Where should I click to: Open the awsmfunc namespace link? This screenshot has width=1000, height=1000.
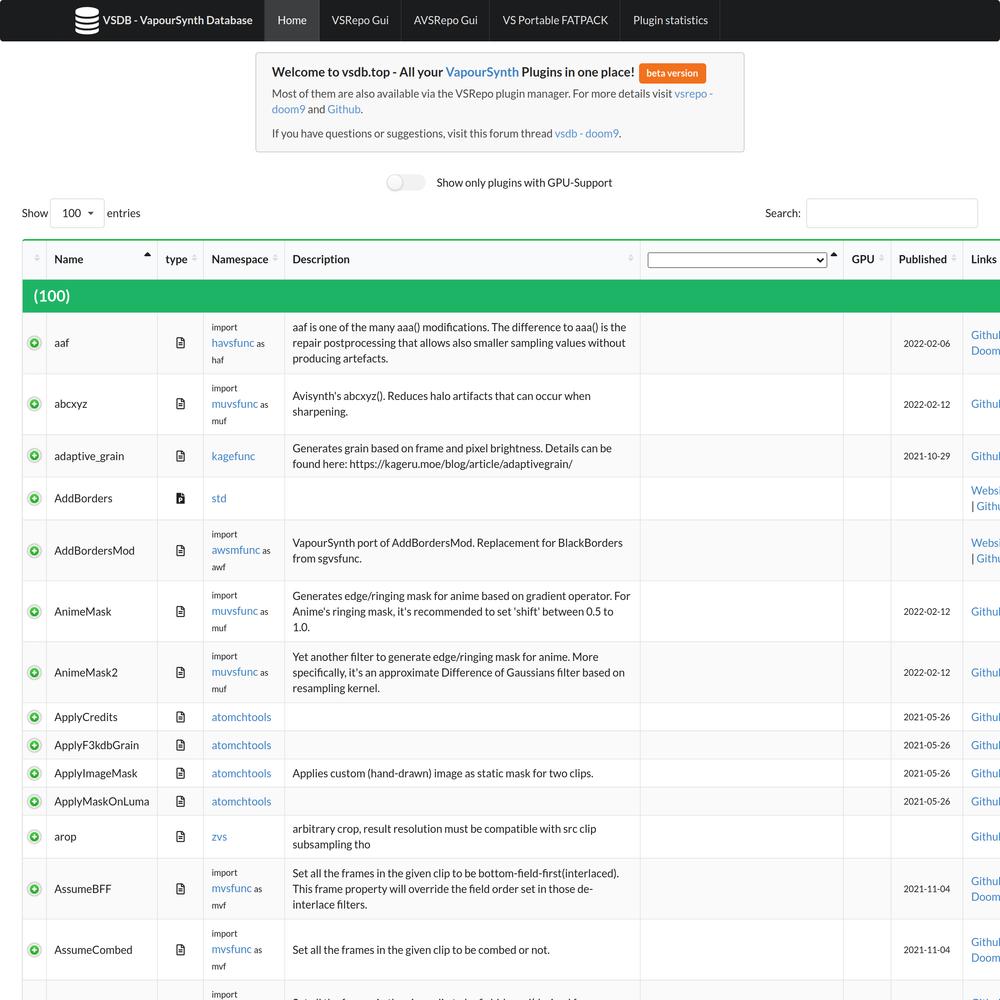click(236, 550)
